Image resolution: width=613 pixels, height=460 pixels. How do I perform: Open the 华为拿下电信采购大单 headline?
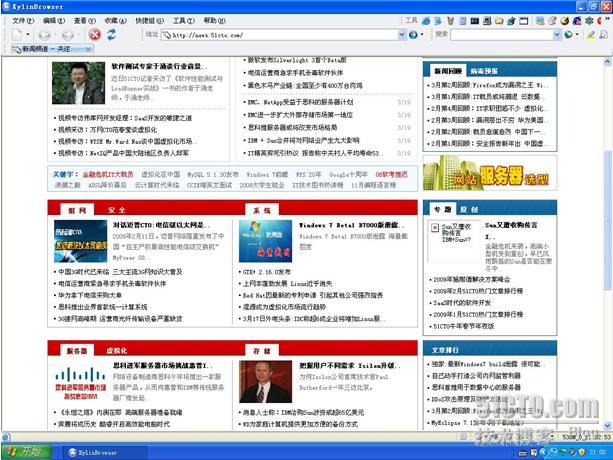90,295
